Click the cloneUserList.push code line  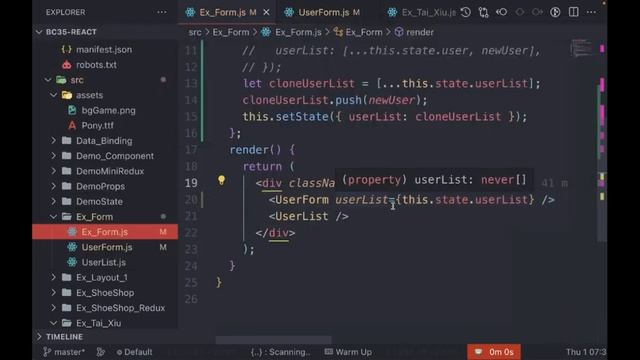click(335, 100)
